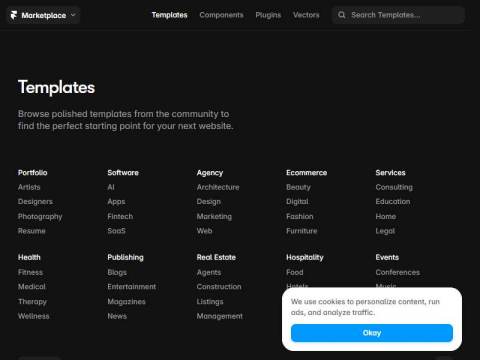Viewport: 480px width, 360px height.
Task: Open the Software category
Action: [x=123, y=173]
